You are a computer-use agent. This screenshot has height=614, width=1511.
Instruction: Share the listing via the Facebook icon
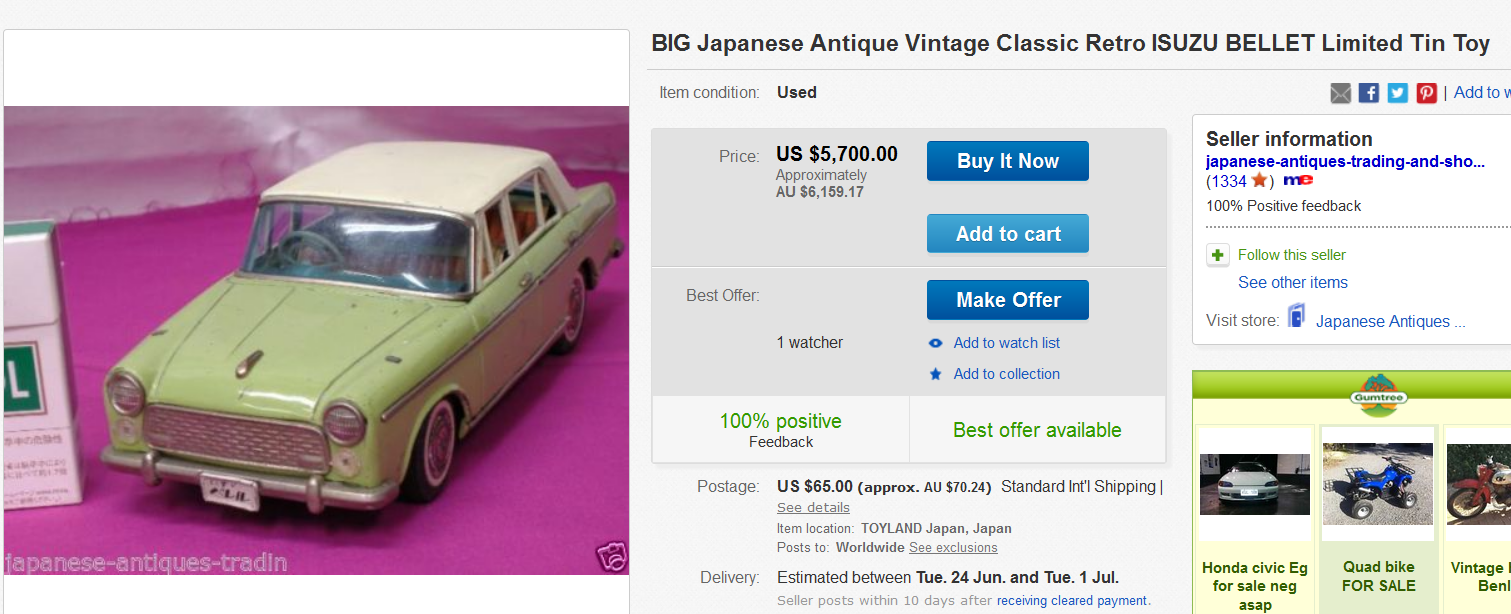tap(1368, 92)
